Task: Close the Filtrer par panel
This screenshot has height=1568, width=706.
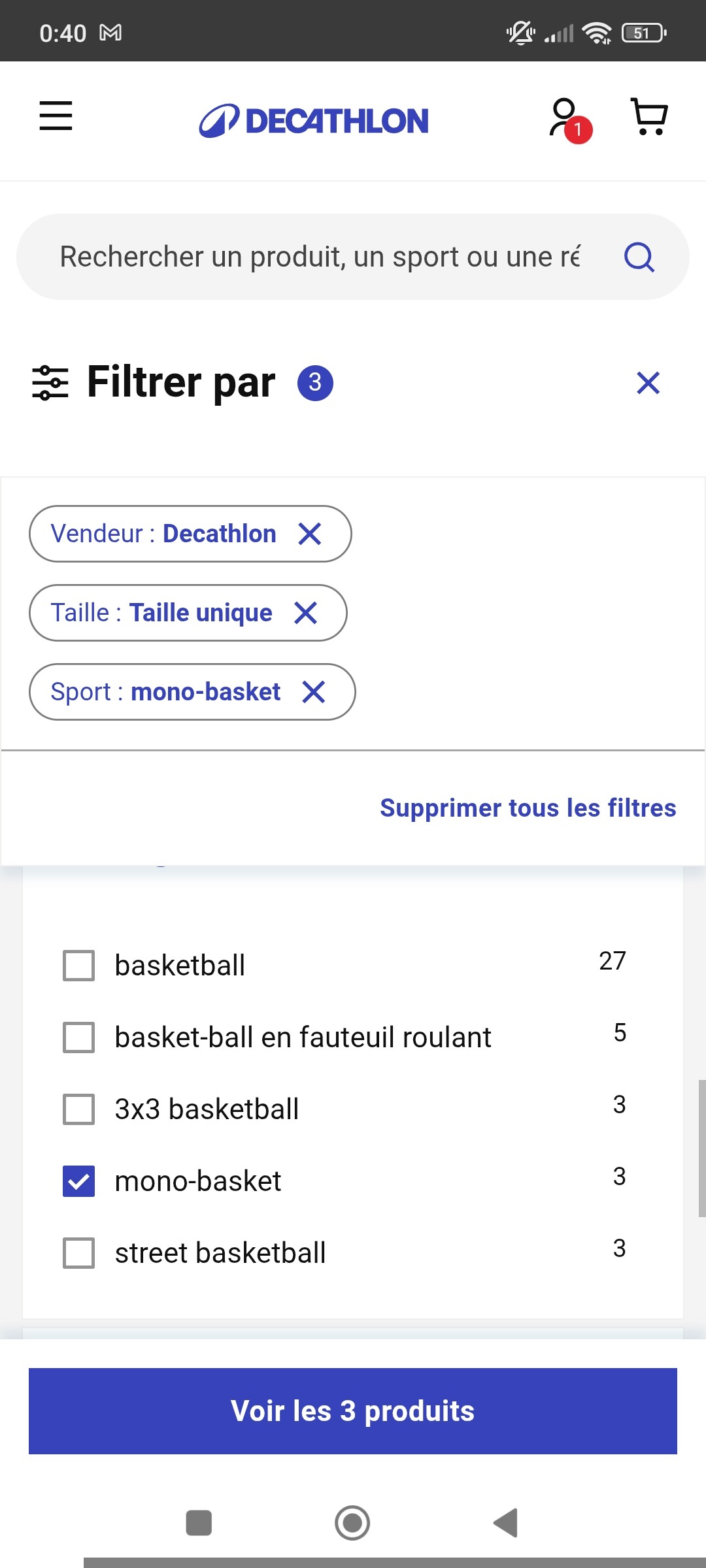Action: [648, 383]
